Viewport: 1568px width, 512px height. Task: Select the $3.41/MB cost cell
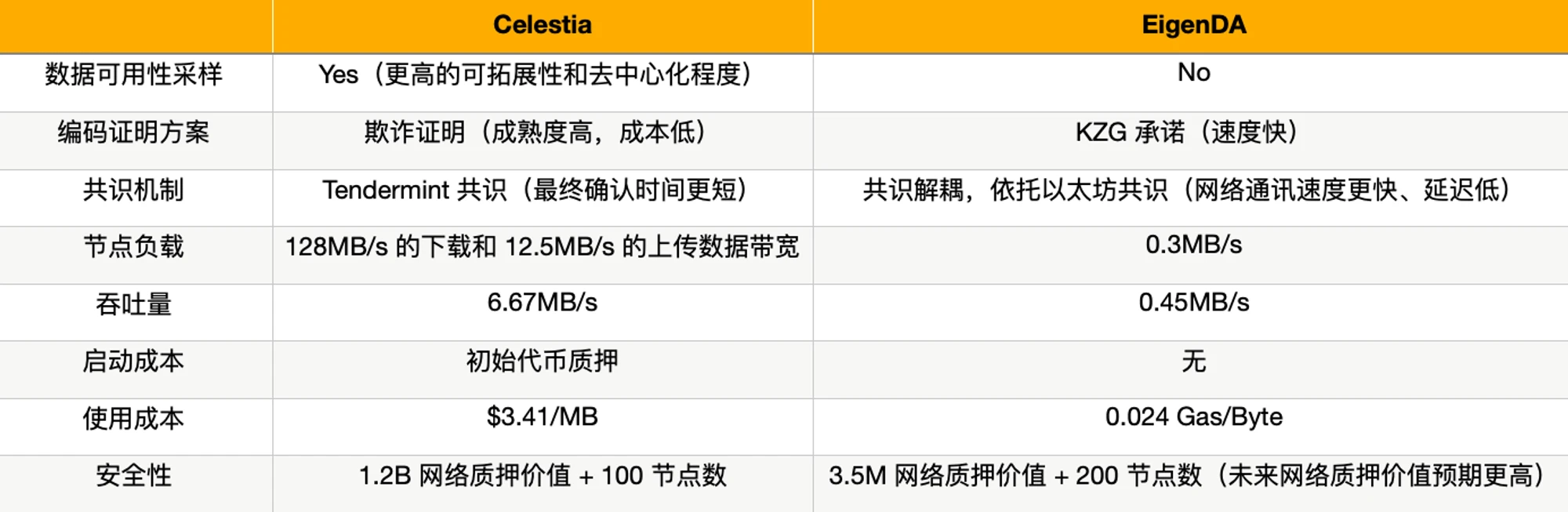tap(542, 417)
